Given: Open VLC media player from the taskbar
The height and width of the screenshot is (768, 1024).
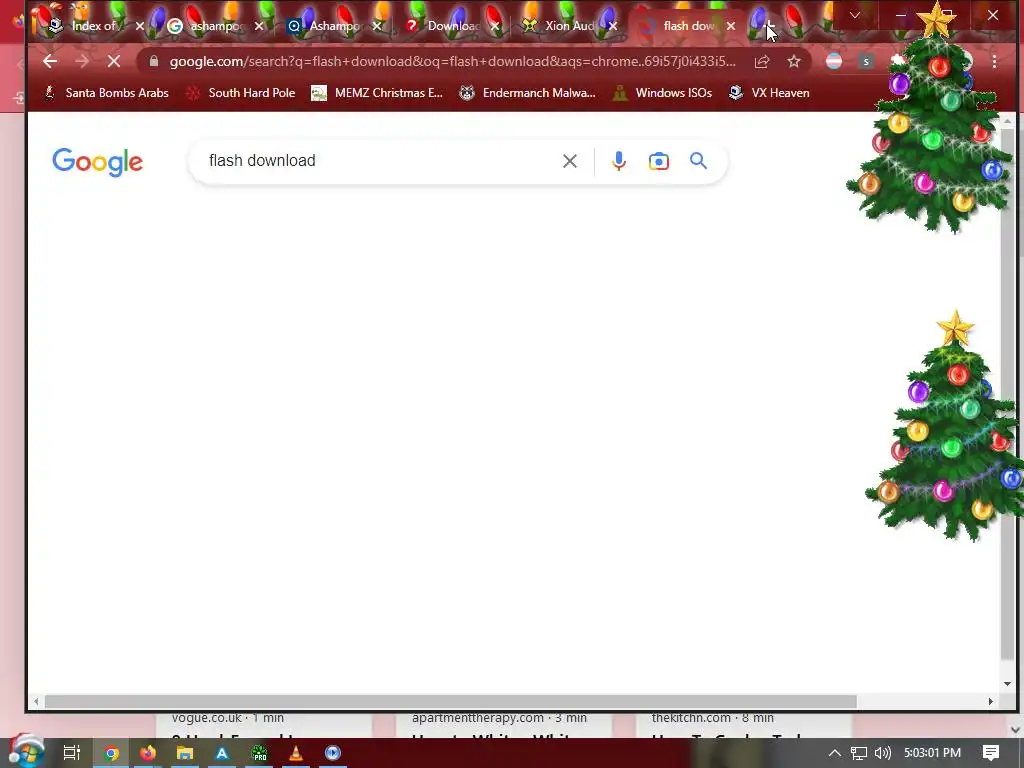Looking at the screenshot, I should (296, 753).
